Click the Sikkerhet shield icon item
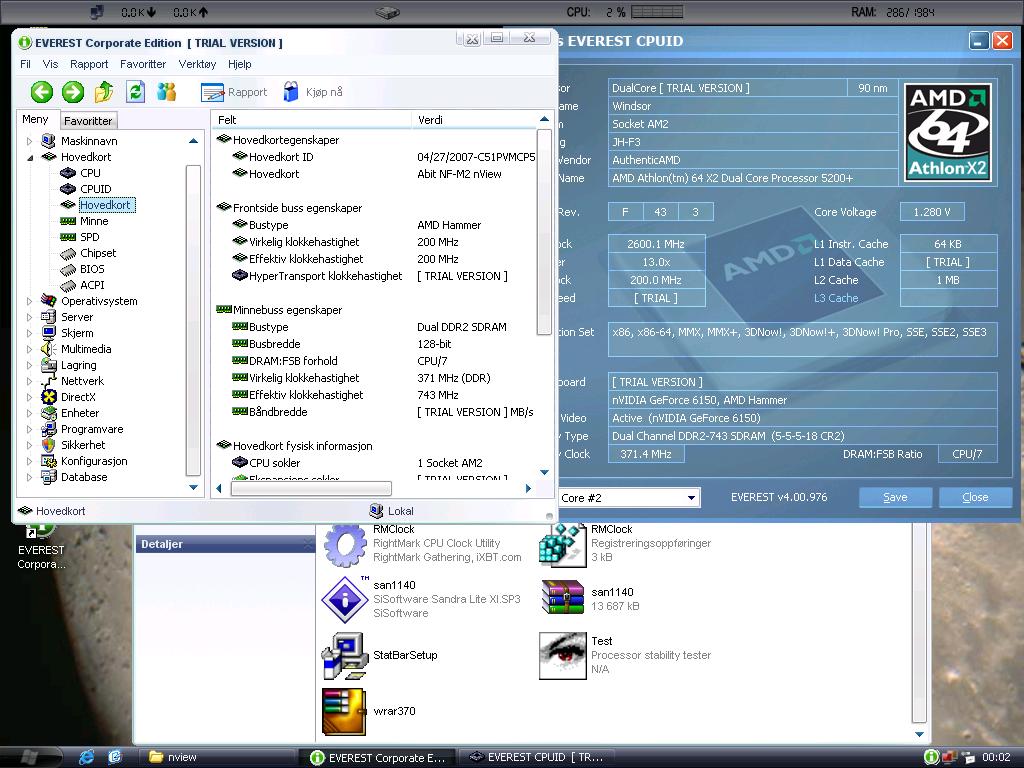1024x768 pixels. 48,445
